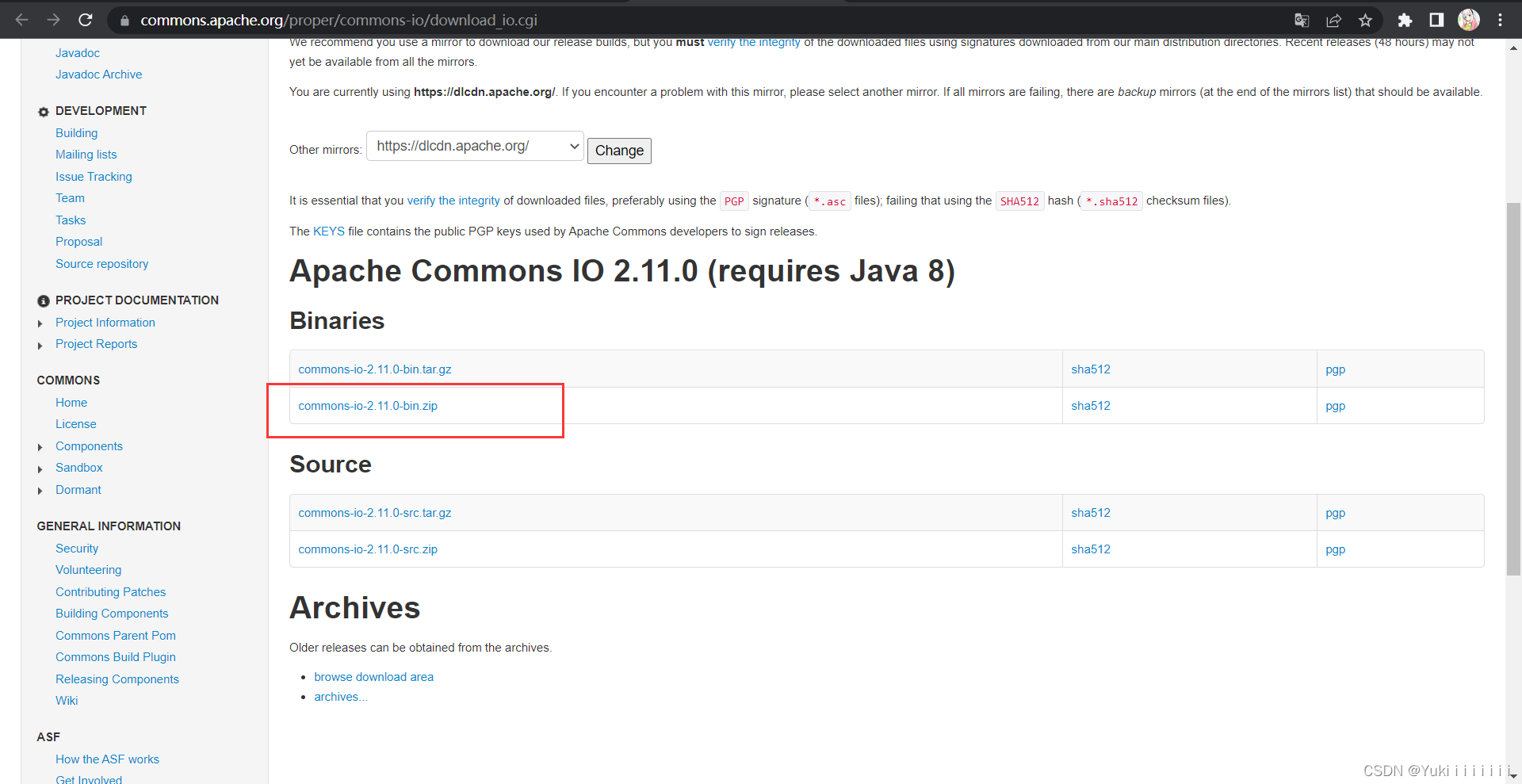This screenshot has height=784, width=1522.
Task: Open the Volunteering sidebar link
Action: click(x=89, y=570)
